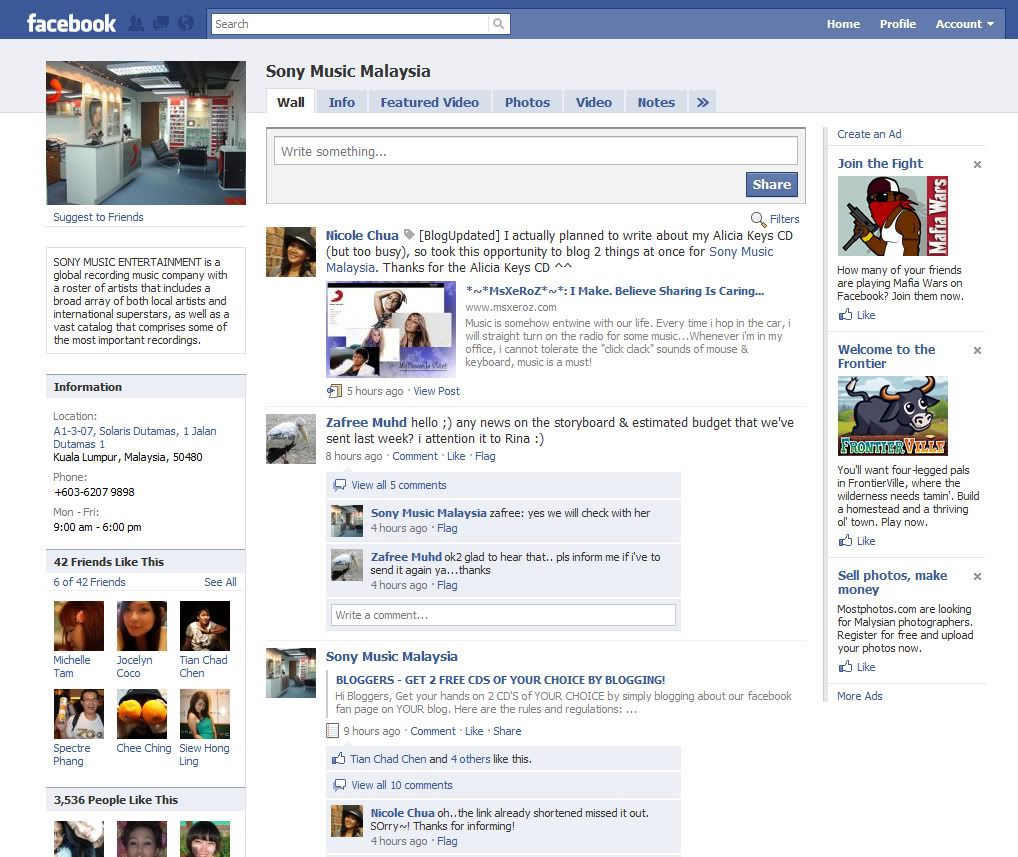Image resolution: width=1018 pixels, height=857 pixels.
Task: Close the Sell photos, make money ad
Action: (977, 577)
